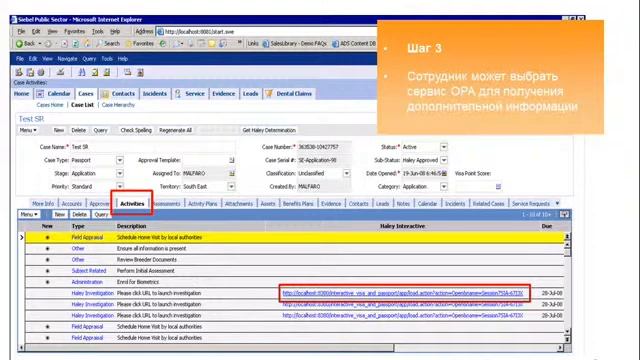Click Query in the activities list toolbar
The width and height of the screenshot is (640, 360).
coord(101,214)
